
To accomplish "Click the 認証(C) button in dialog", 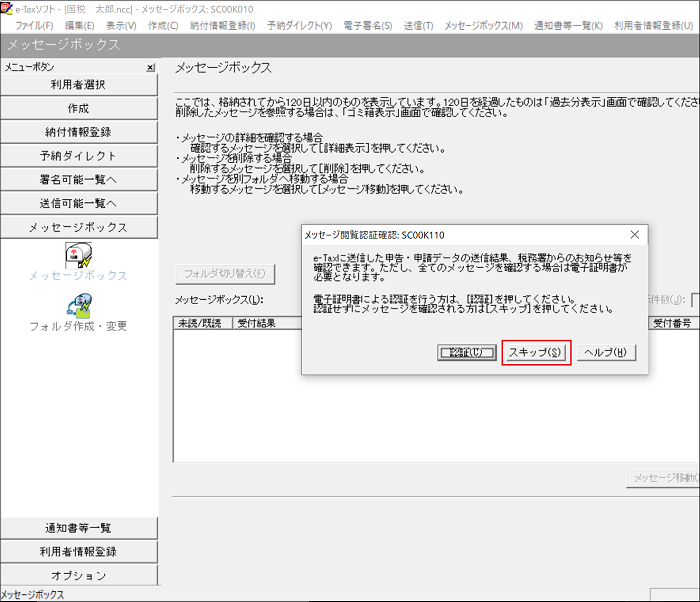I will 467,352.
